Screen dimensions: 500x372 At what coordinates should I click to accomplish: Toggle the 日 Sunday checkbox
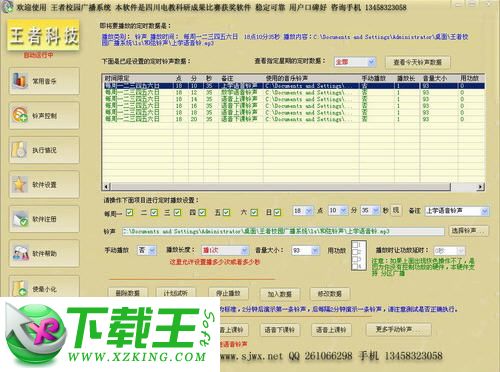point(277,213)
